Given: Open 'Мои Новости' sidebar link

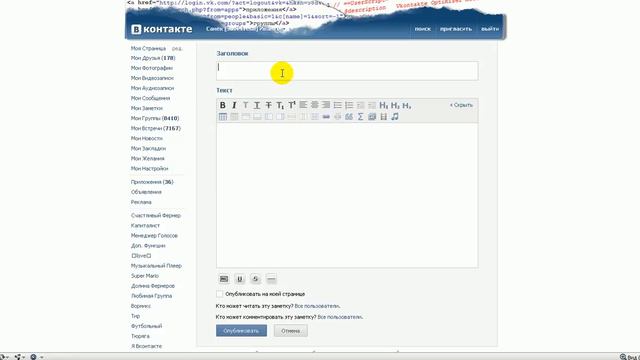Looking at the screenshot, I should pos(147,138).
